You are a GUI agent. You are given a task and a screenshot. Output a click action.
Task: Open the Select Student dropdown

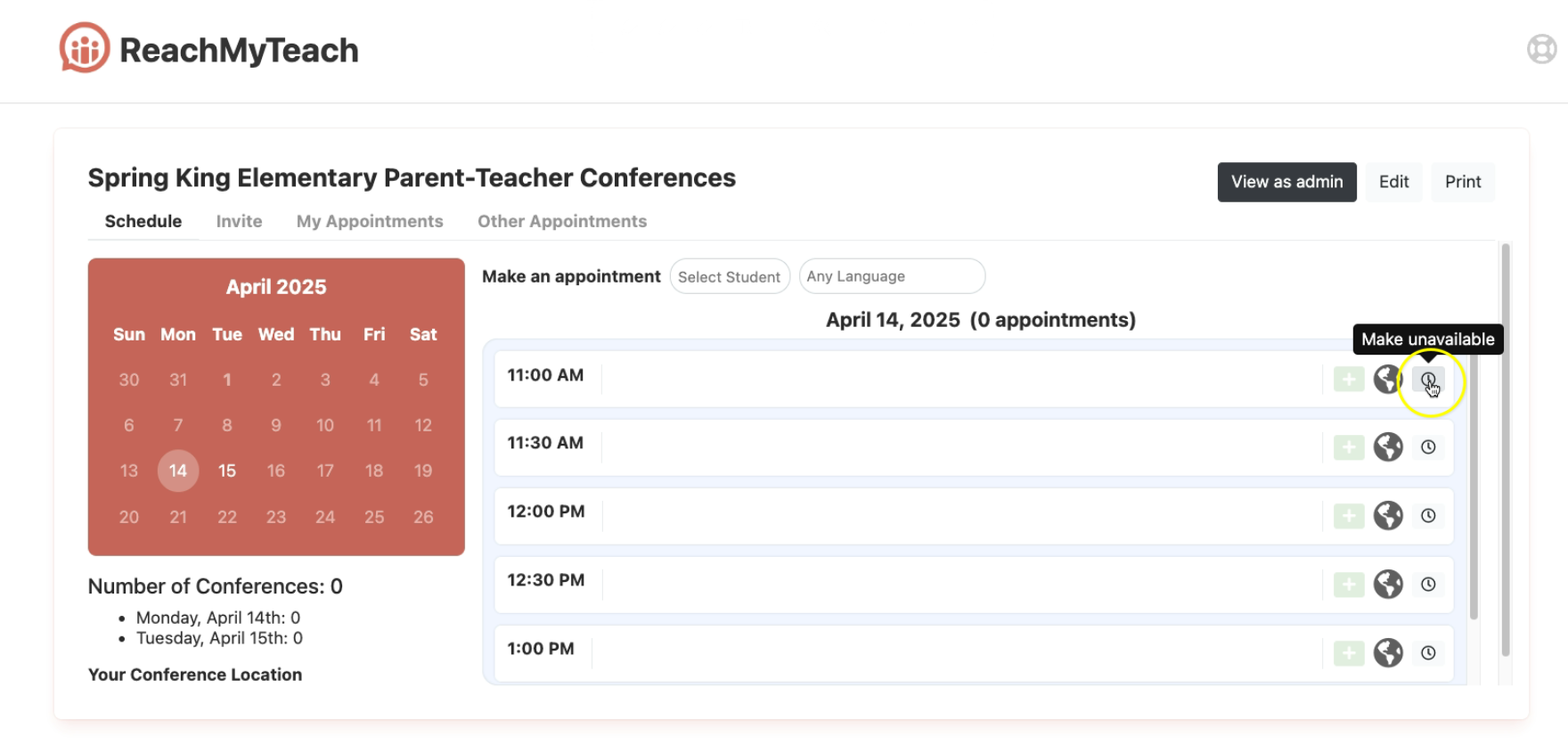[729, 277]
